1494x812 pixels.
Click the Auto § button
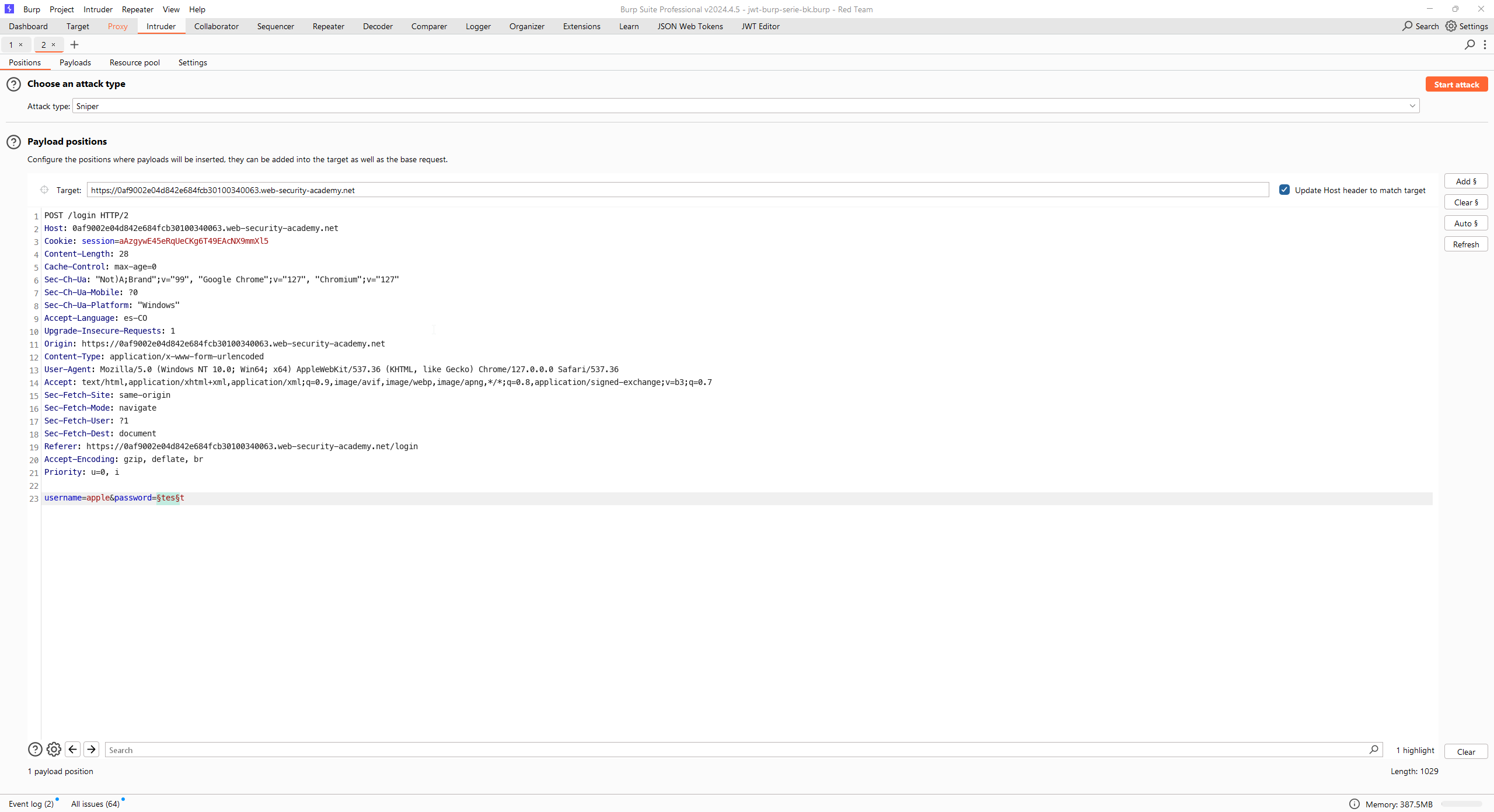click(x=1466, y=223)
